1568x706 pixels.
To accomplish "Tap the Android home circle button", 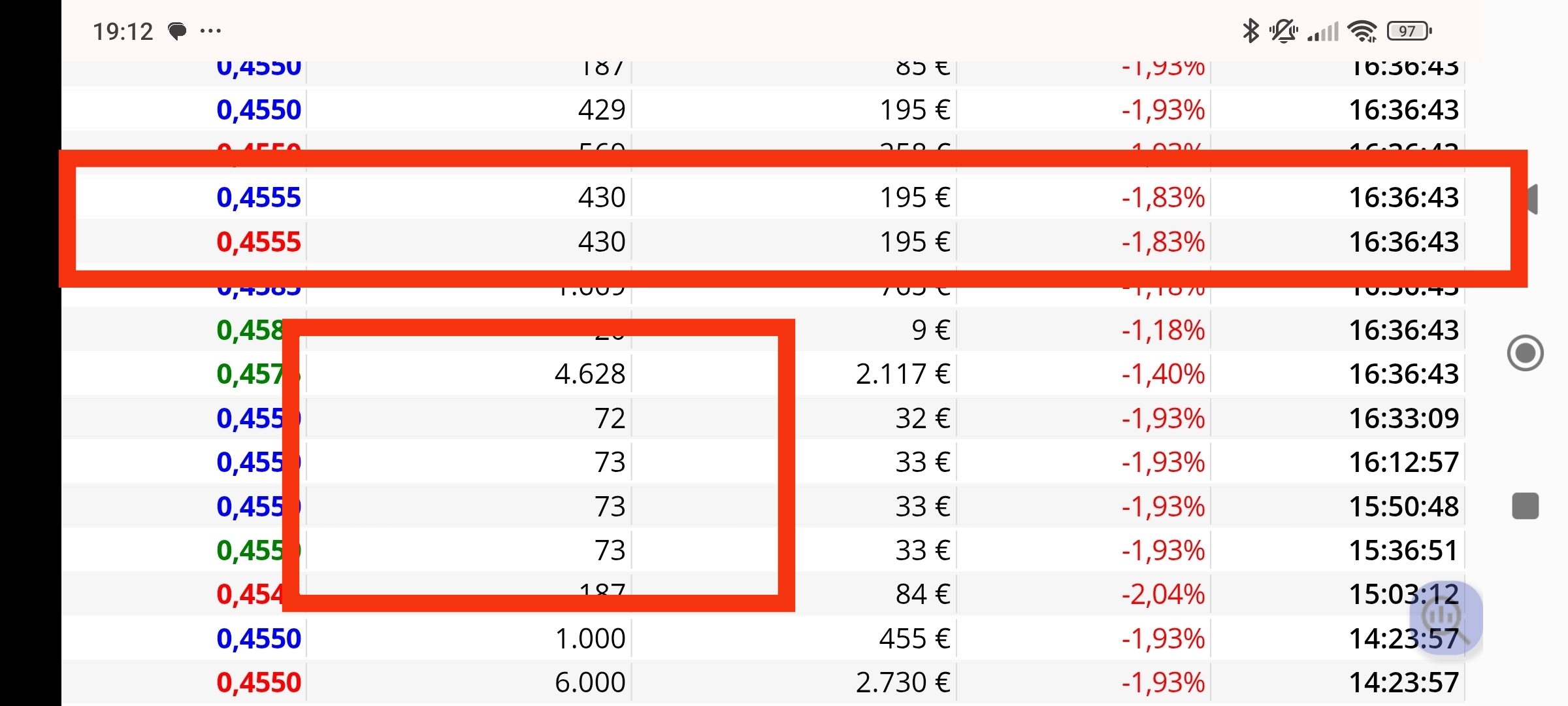I will click(x=1525, y=353).
